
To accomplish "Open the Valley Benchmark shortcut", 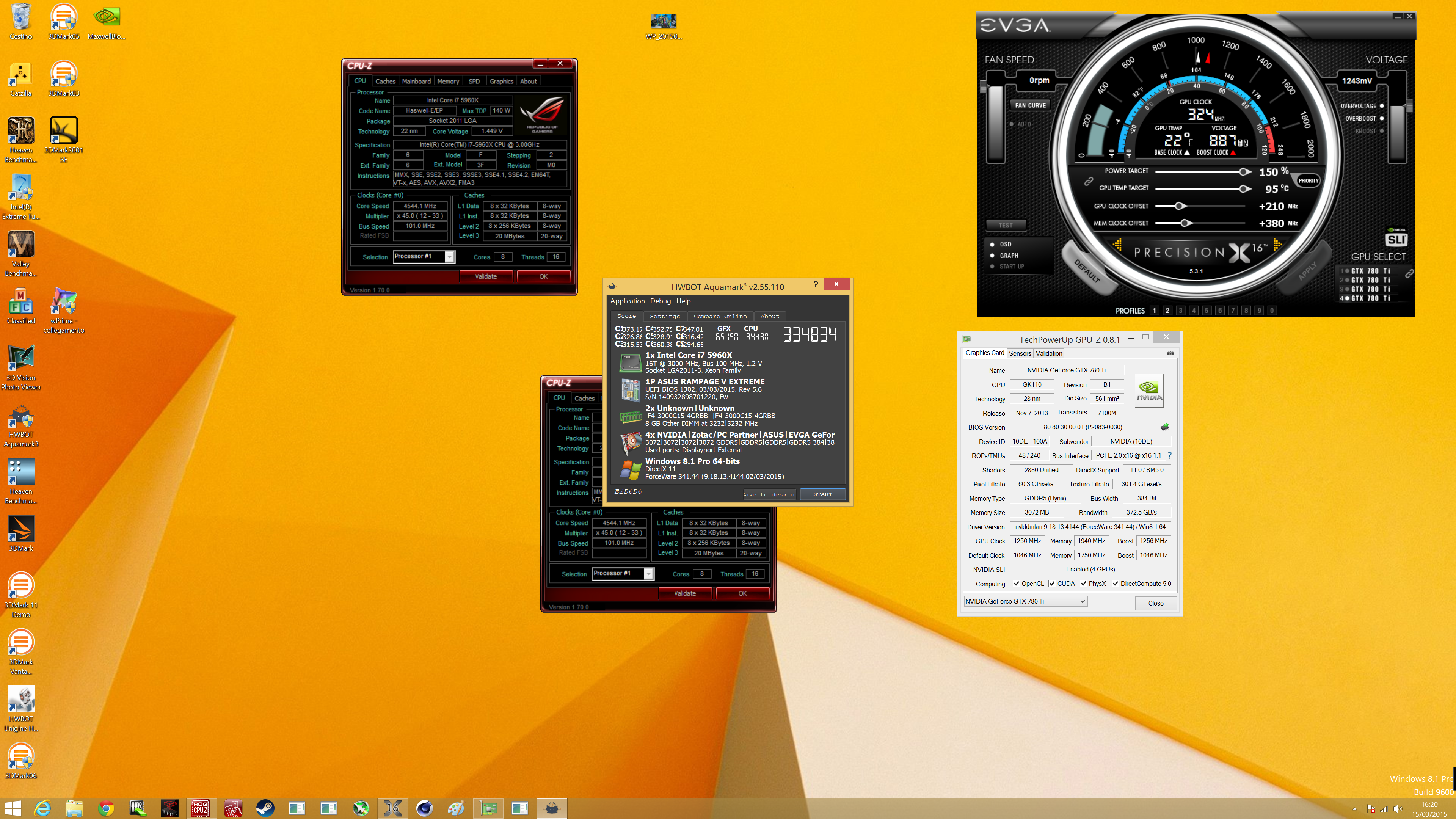I will tap(21, 254).
